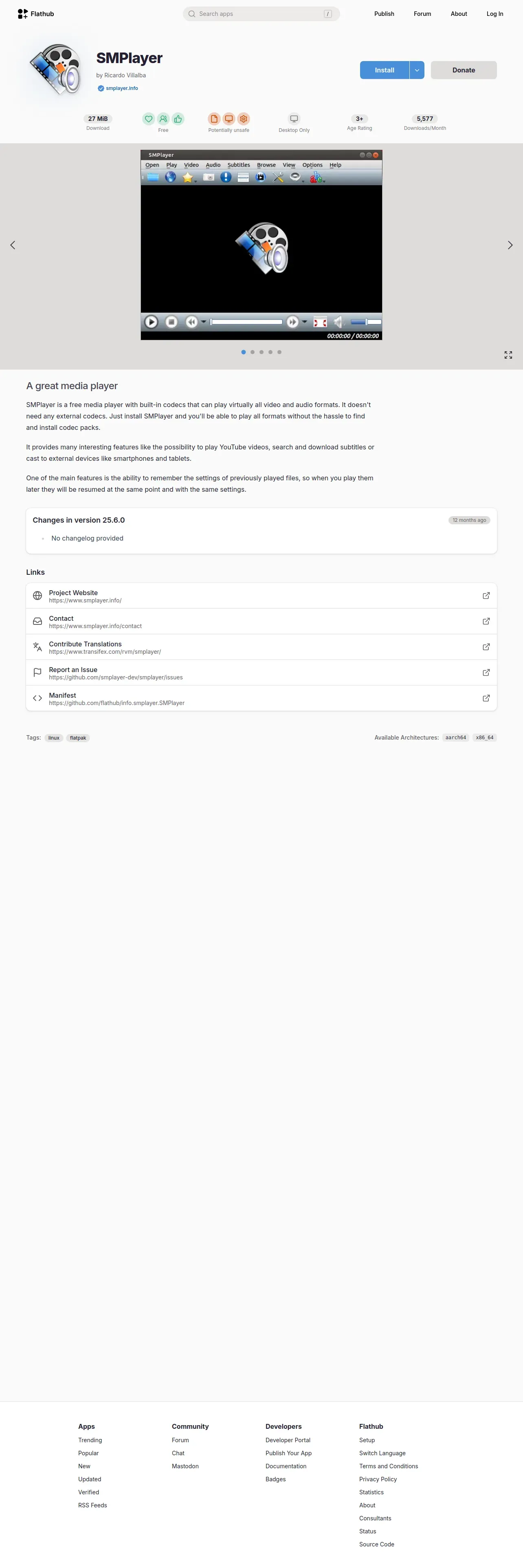Open fullscreen screenshot view icon
Image resolution: width=523 pixels, height=1568 pixels.
pyautogui.click(x=508, y=355)
